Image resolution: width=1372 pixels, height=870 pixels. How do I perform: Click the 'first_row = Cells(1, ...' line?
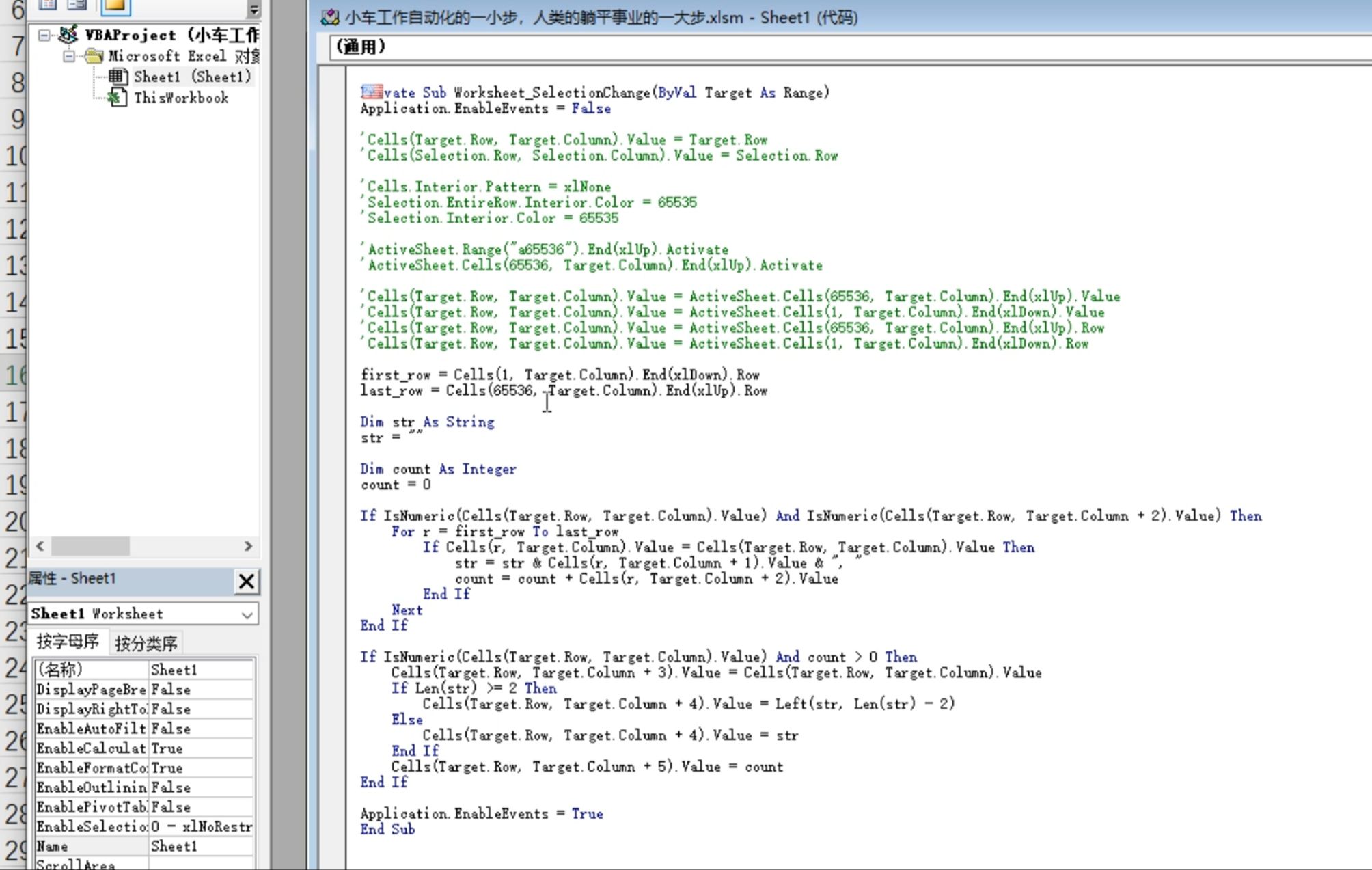pyautogui.click(x=560, y=375)
